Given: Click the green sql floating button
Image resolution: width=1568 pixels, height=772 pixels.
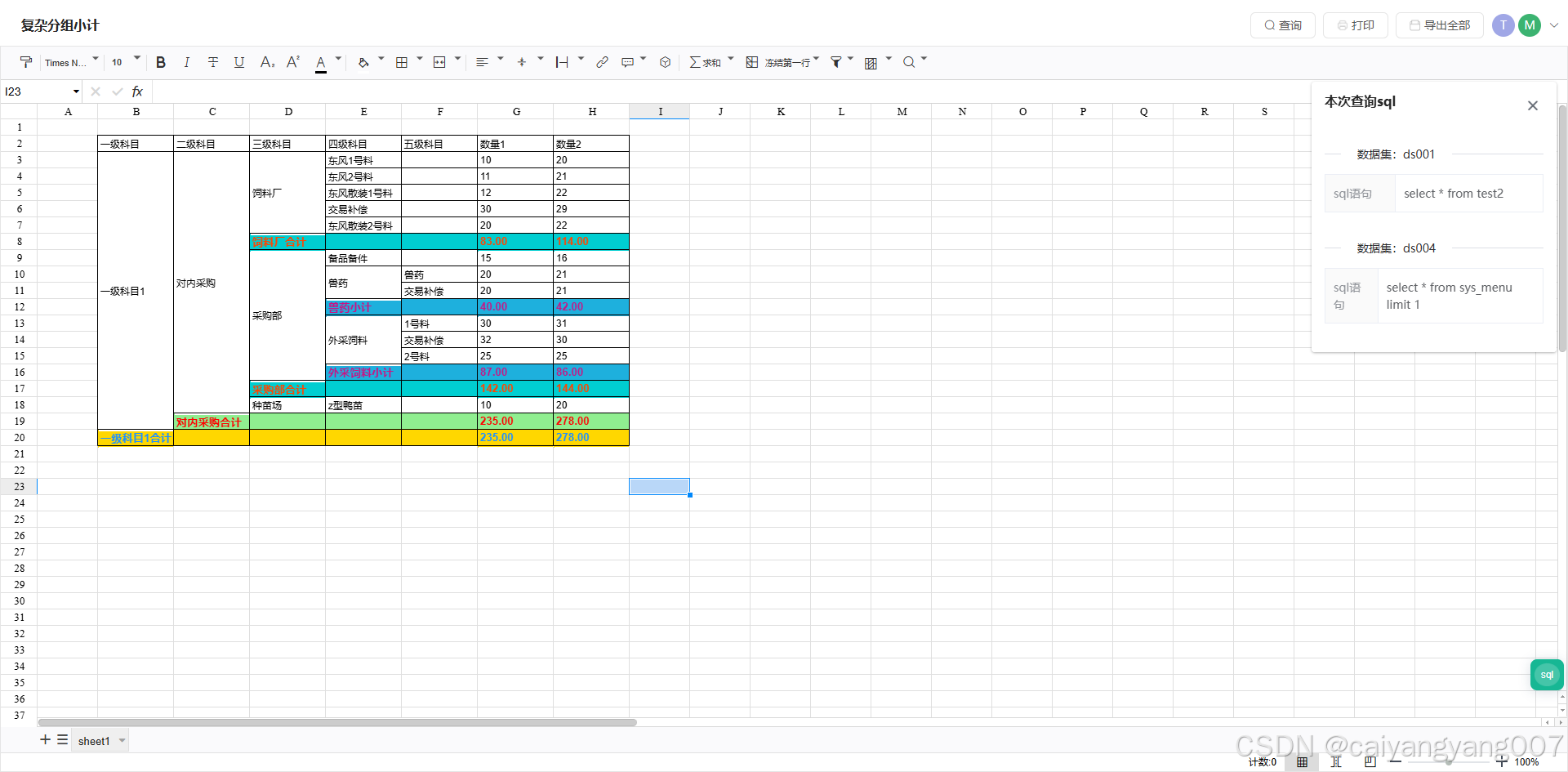Looking at the screenshot, I should click(1547, 675).
